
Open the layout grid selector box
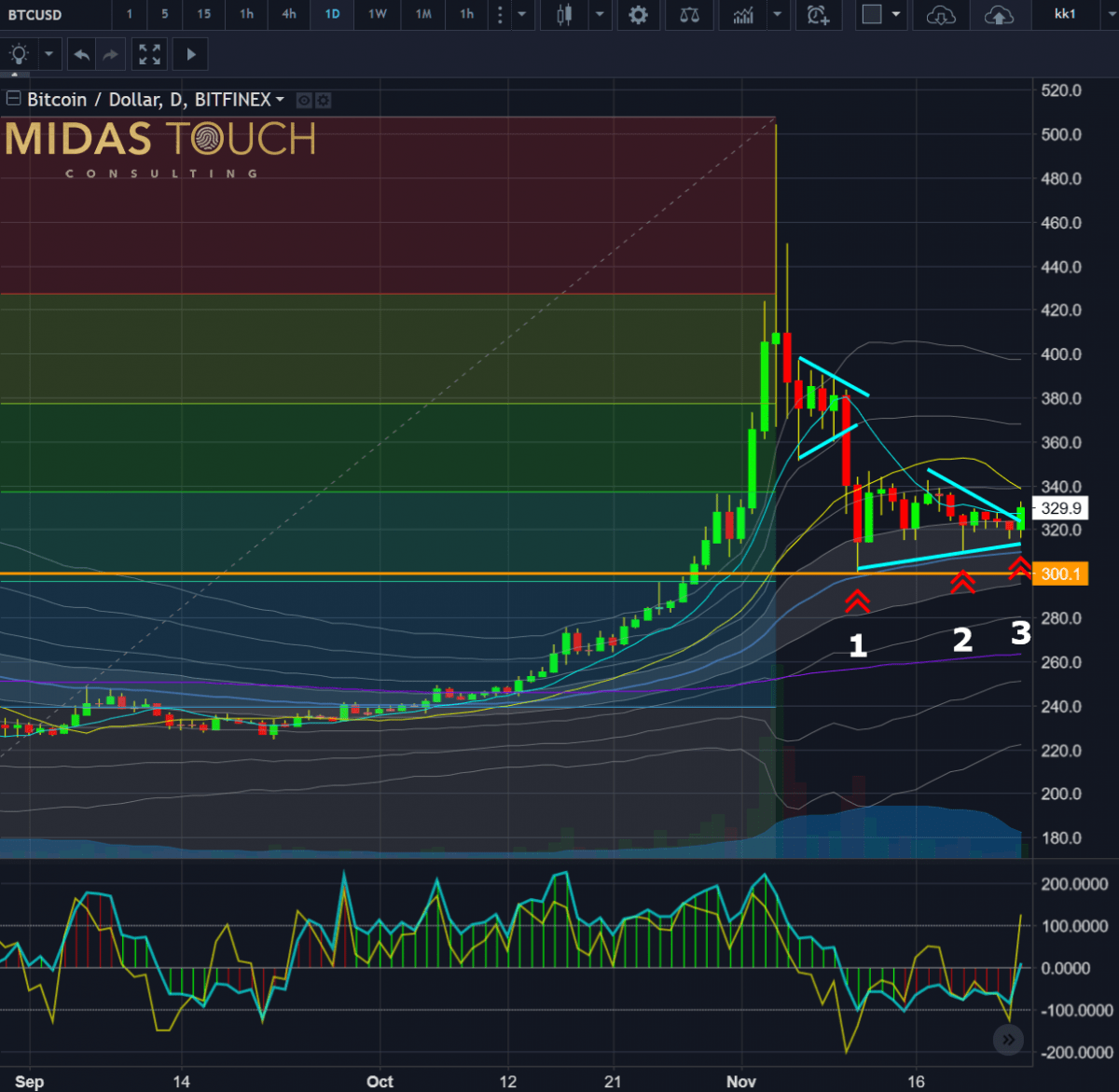click(x=875, y=15)
